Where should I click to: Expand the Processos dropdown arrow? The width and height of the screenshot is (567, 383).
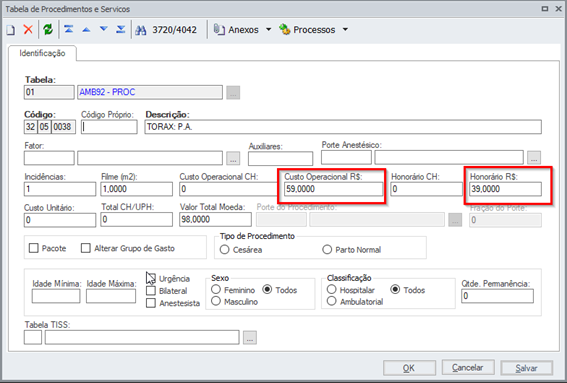click(x=345, y=30)
